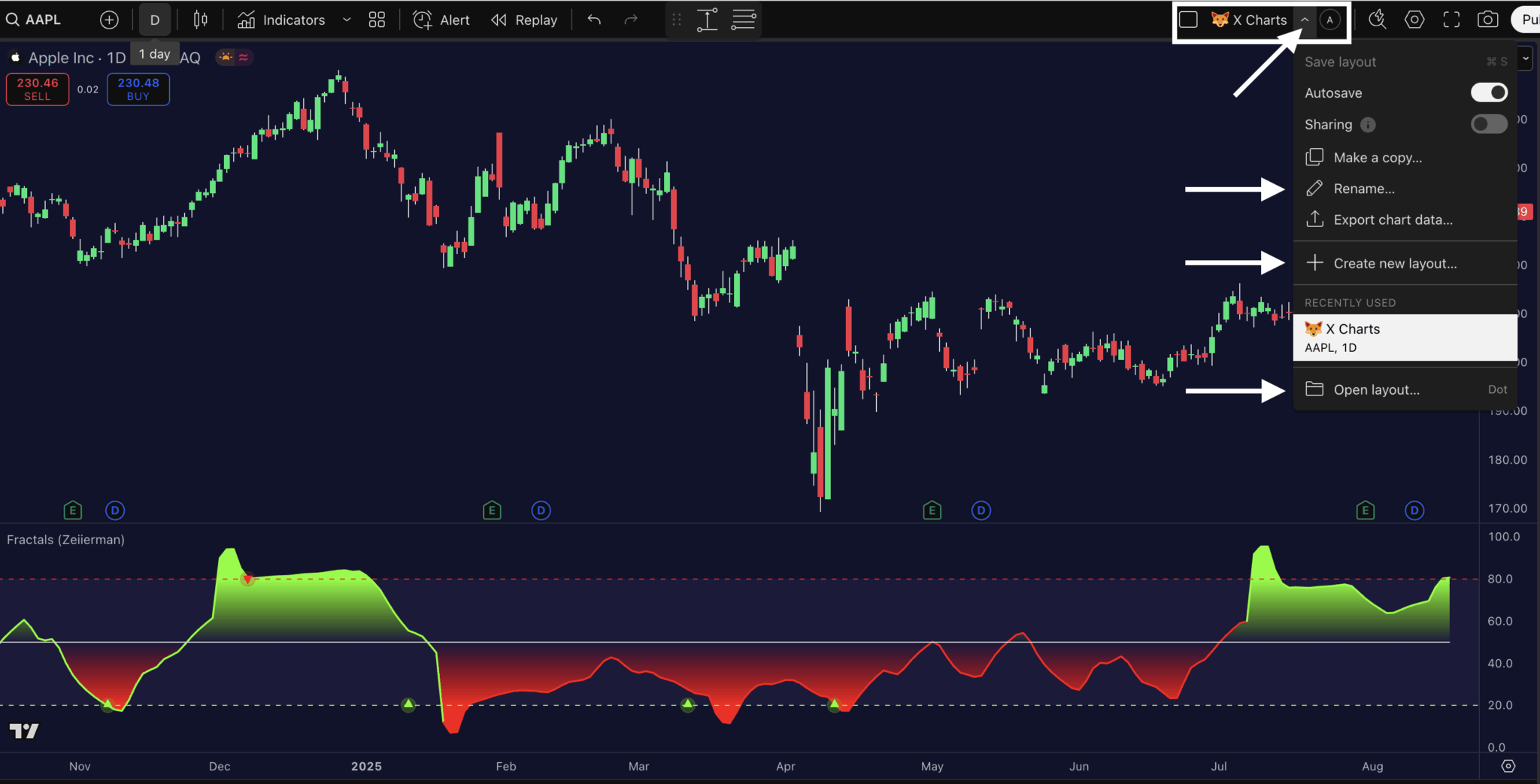Image resolution: width=1540 pixels, height=784 pixels.
Task: Choose Export chart data from the menu
Action: click(1392, 219)
